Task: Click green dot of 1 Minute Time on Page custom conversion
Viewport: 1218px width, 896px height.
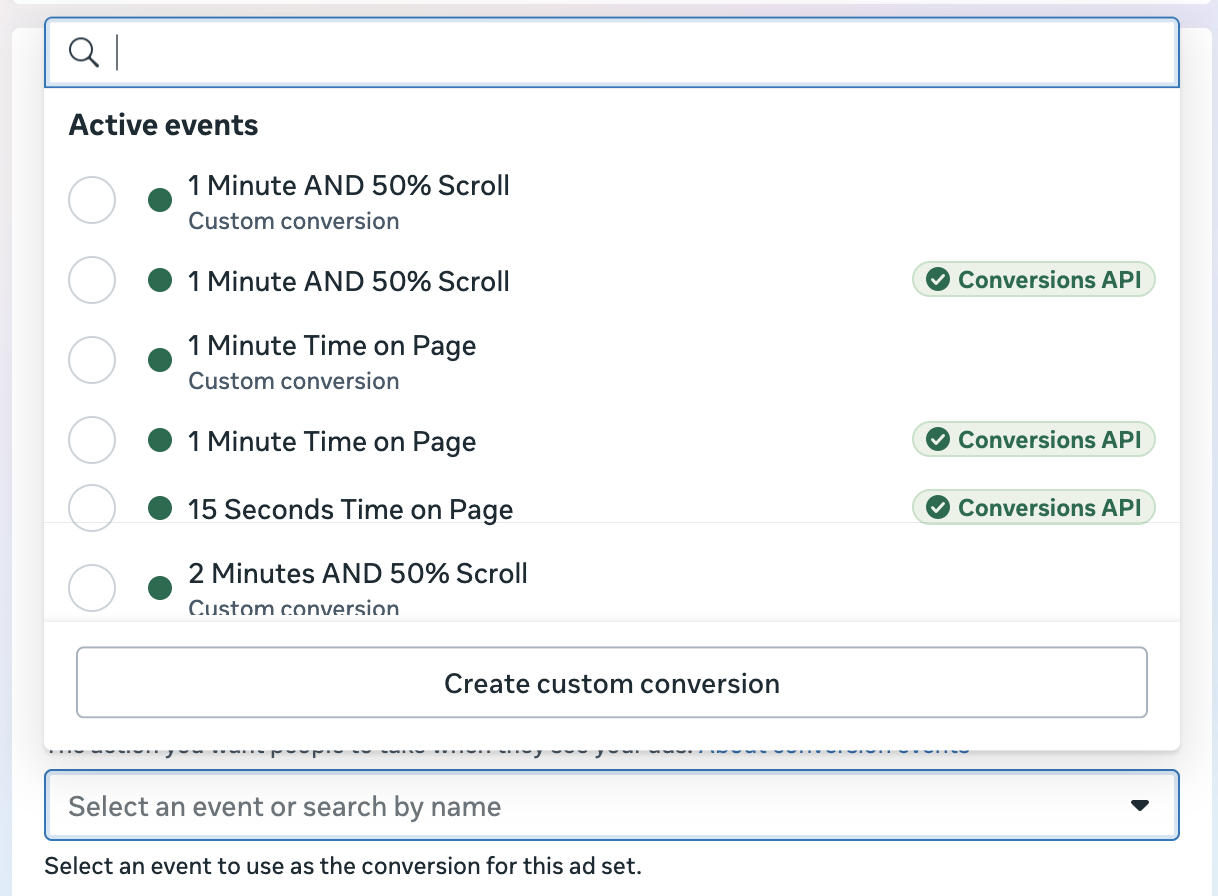Action: (160, 360)
